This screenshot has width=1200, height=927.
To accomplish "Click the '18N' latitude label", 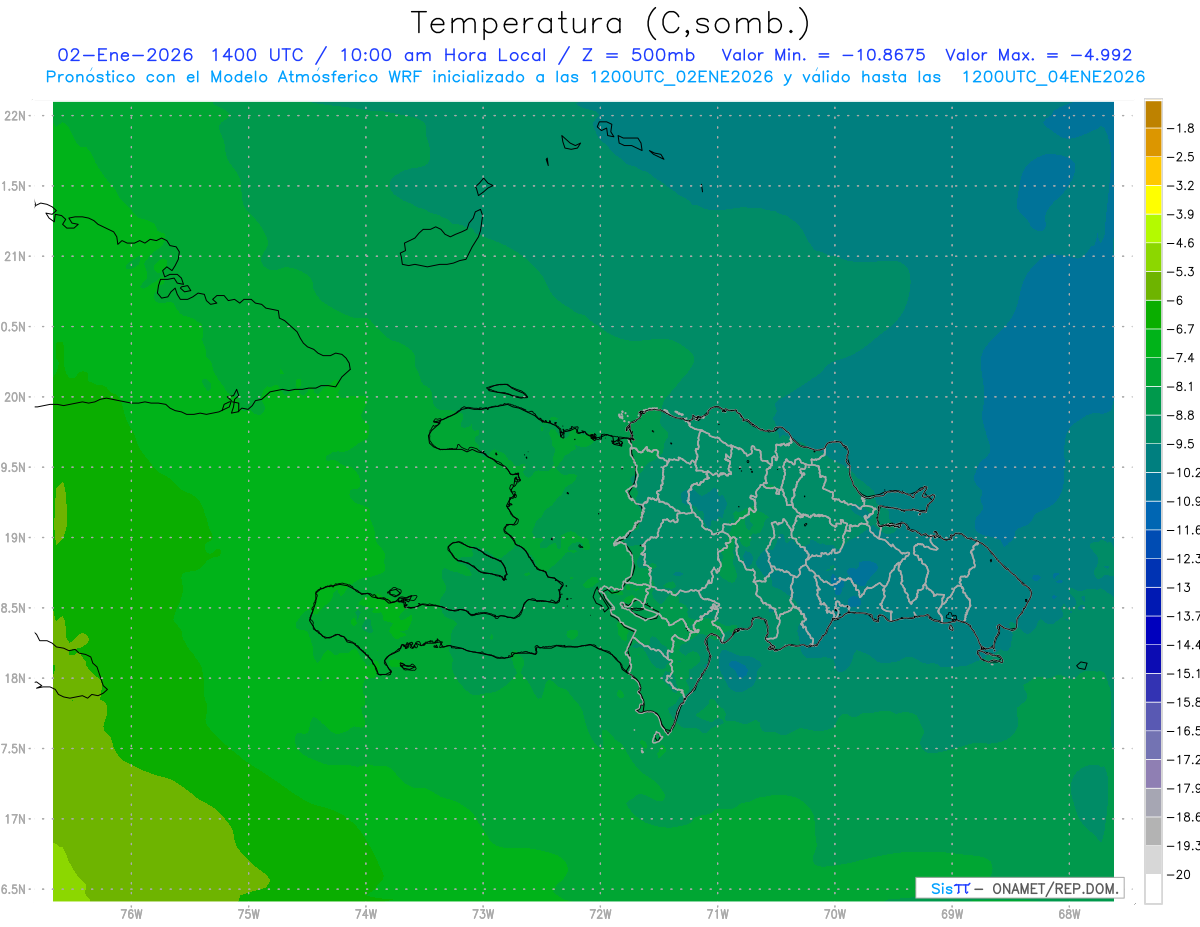I will point(15,678).
